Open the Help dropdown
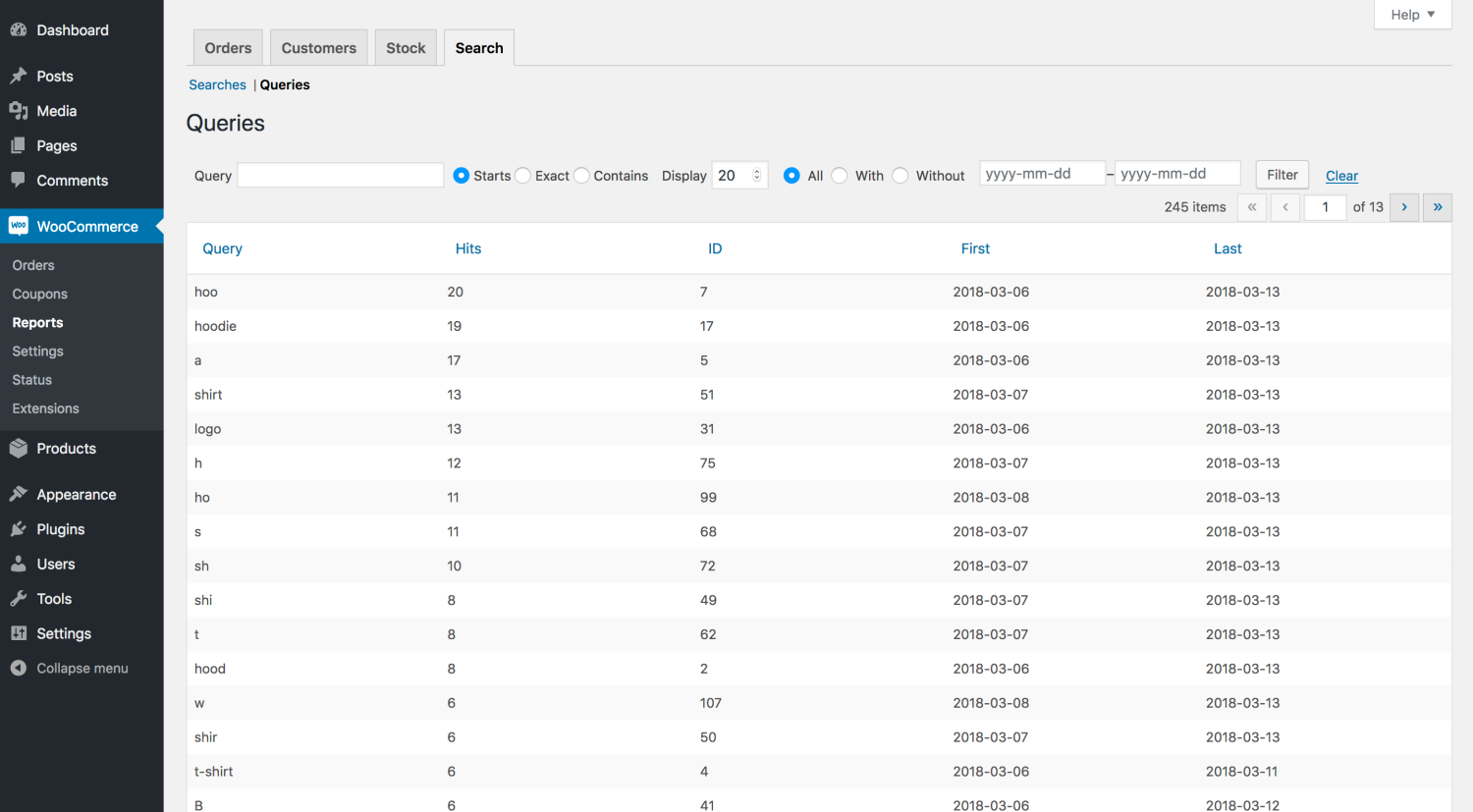The width and height of the screenshot is (1473, 812). [1411, 14]
